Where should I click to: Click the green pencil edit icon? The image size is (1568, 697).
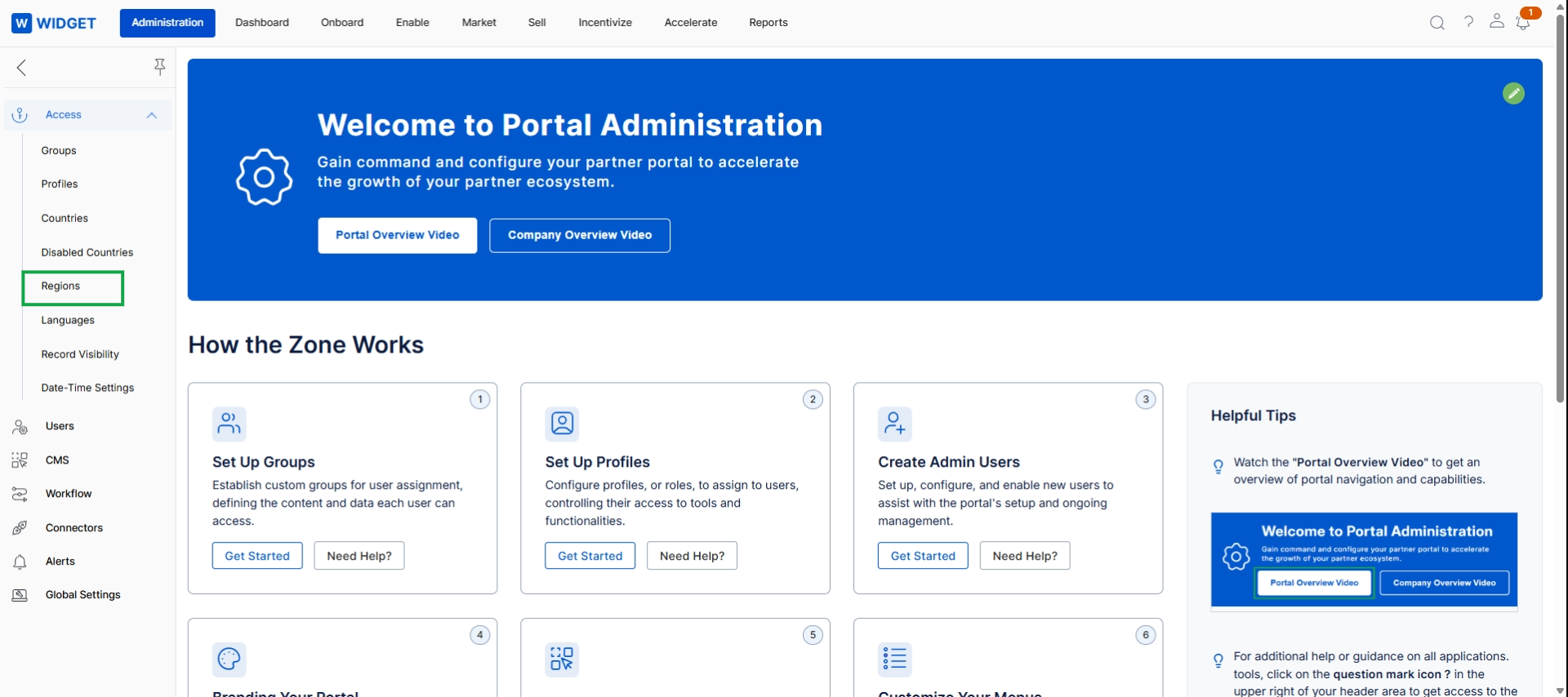click(1513, 94)
